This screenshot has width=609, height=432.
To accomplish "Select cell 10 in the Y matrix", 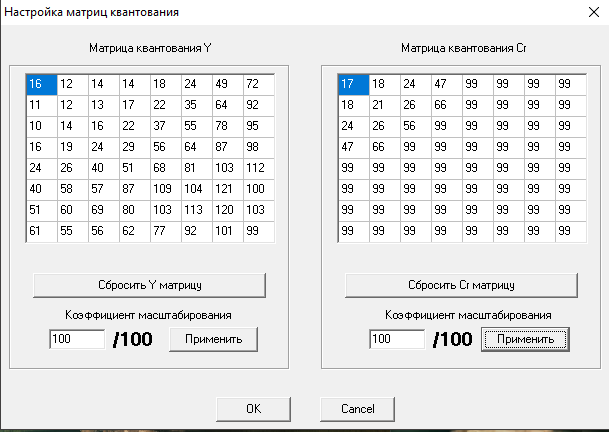I will point(42,127).
